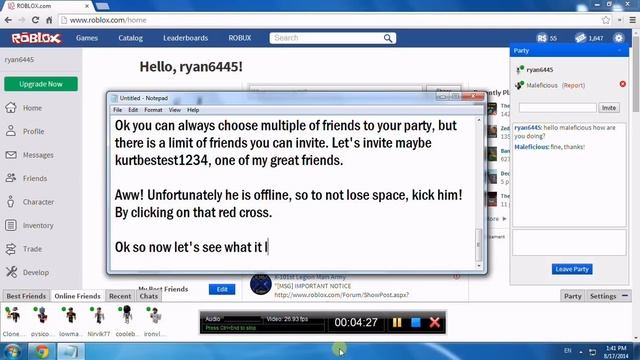The width and height of the screenshot is (640, 360).
Task: Click the Report link beside Maleficious
Action: coord(573,85)
